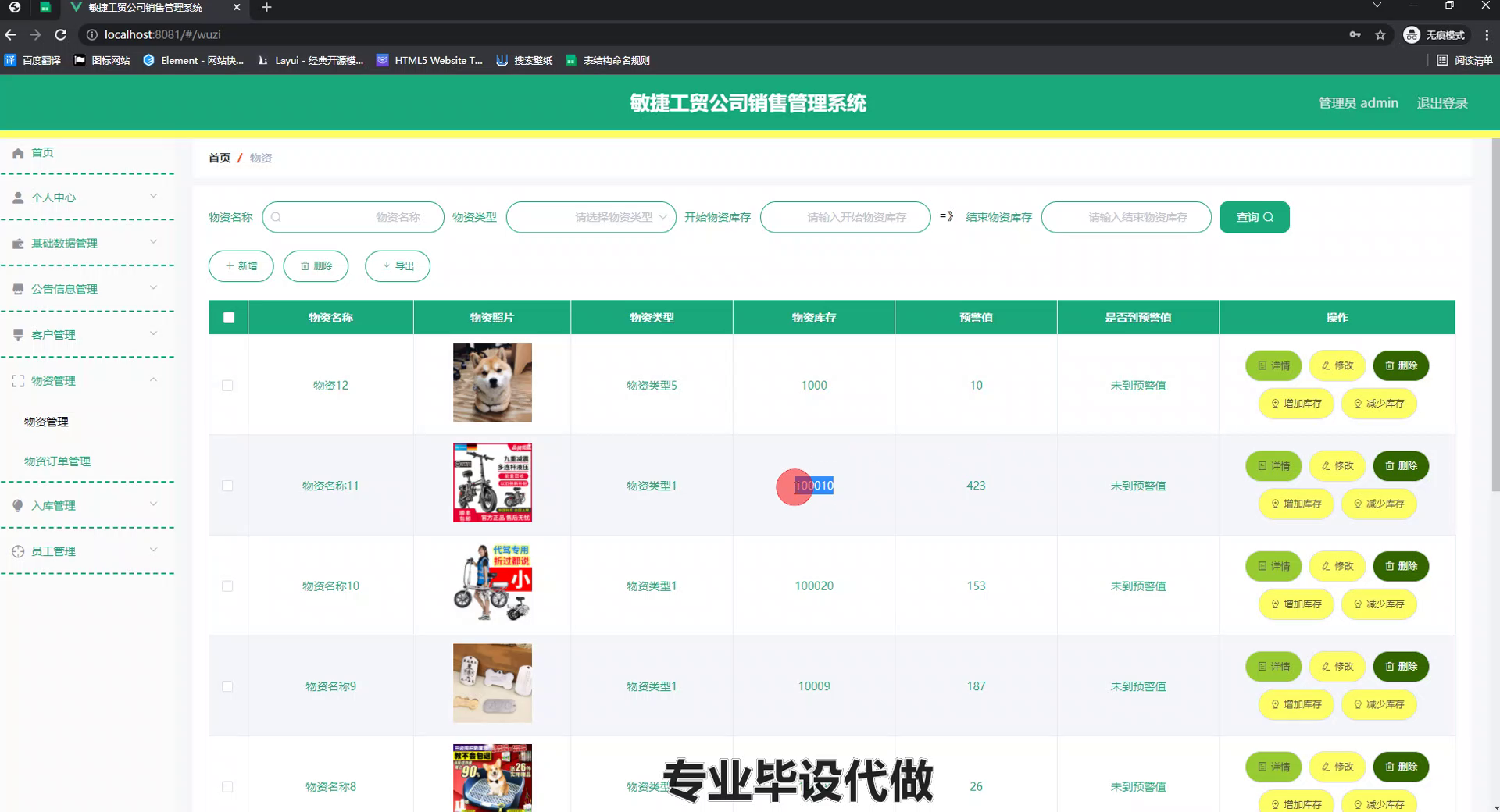The height and width of the screenshot is (812, 1500).
Task: Click the 导出 export button
Action: pyautogui.click(x=398, y=266)
